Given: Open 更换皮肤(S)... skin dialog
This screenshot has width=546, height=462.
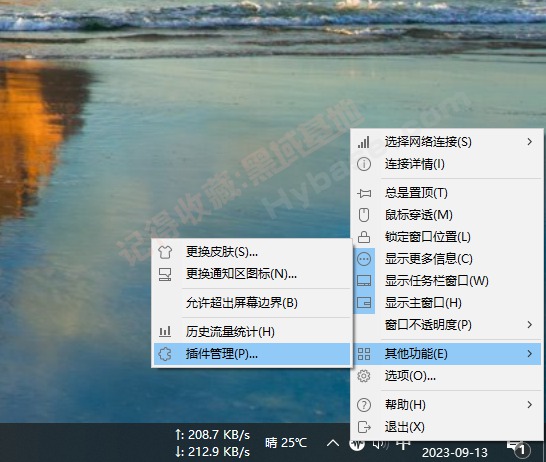Looking at the screenshot, I should point(252,252).
